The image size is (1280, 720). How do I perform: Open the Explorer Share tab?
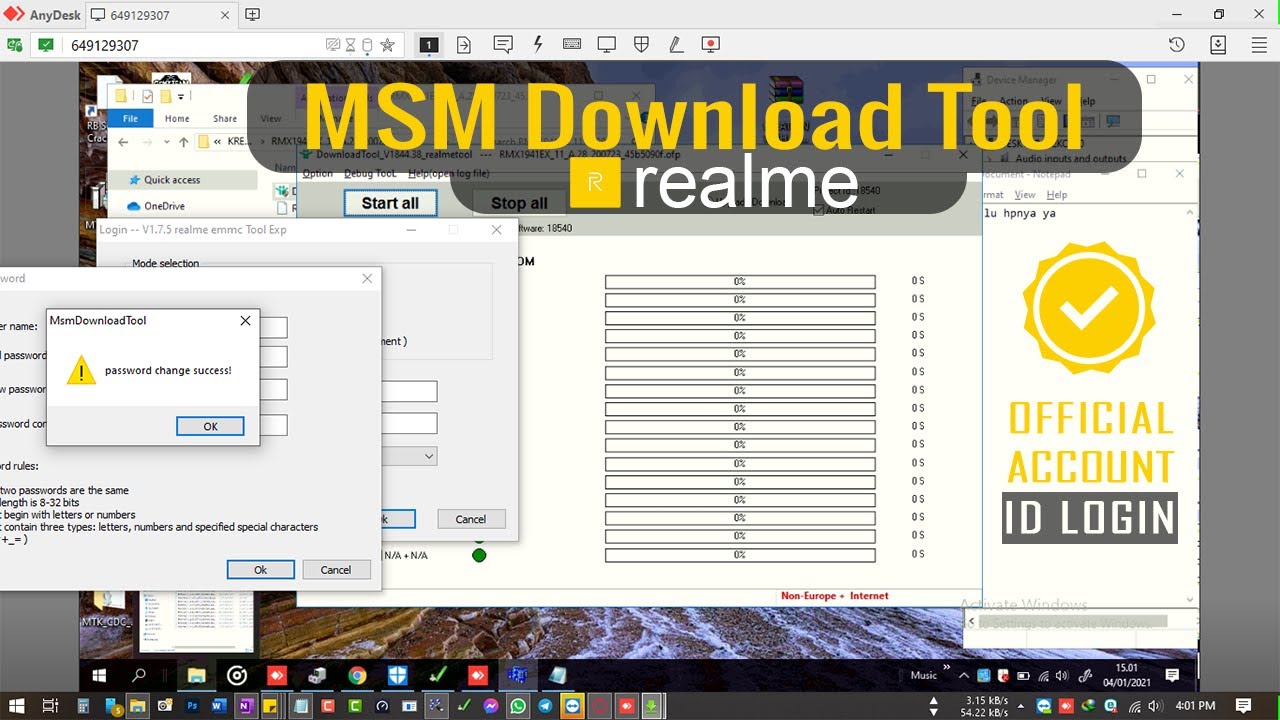225,118
